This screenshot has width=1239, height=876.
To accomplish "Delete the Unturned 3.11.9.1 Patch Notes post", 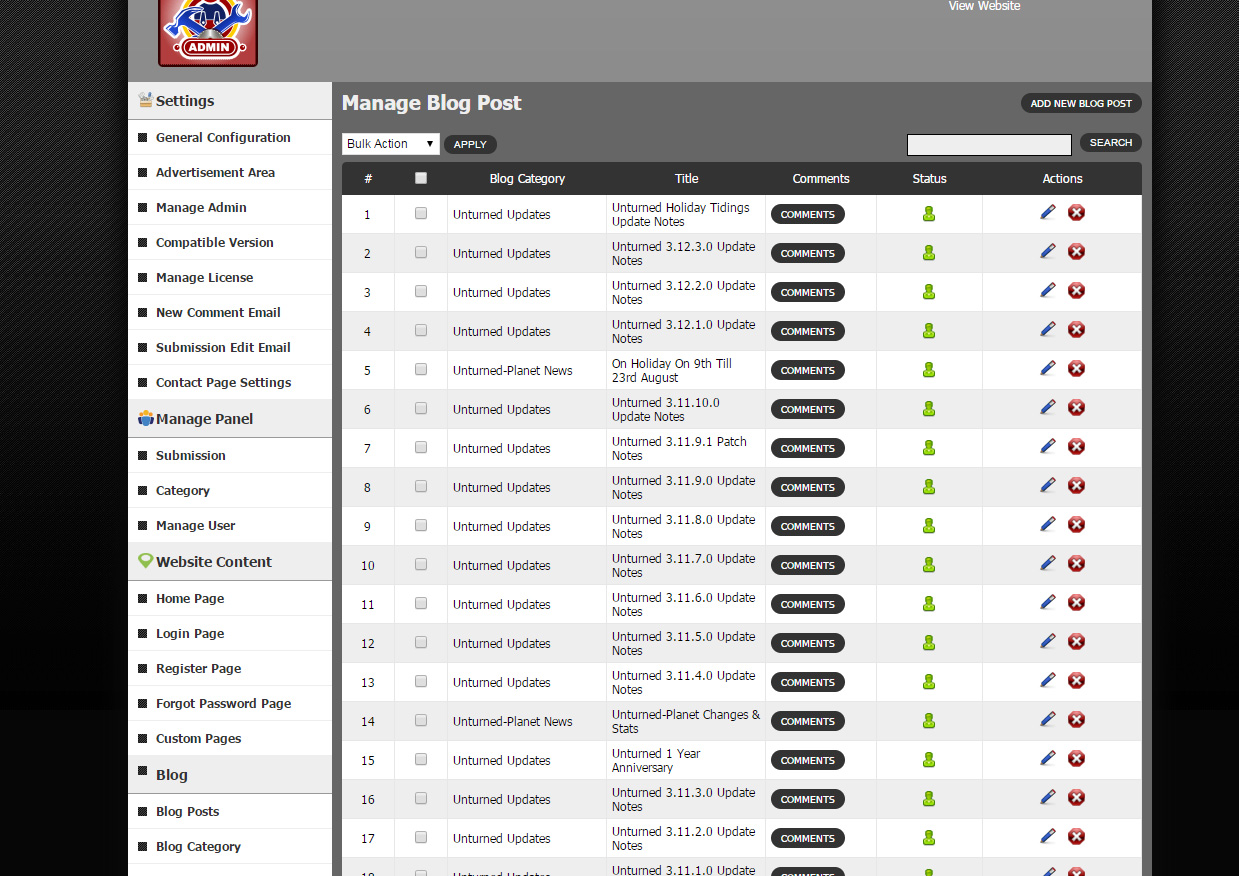I will [1076, 446].
